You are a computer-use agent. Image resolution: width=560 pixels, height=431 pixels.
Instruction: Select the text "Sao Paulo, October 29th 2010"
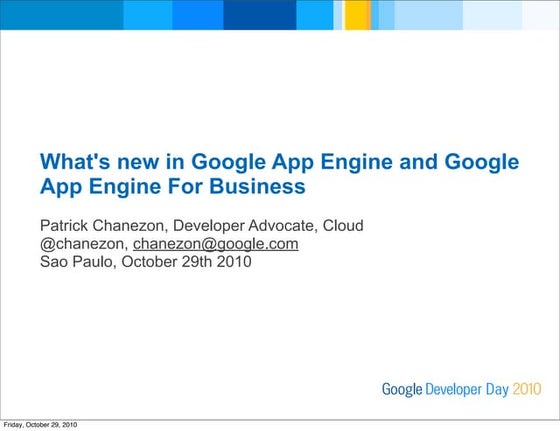pyautogui.click(x=146, y=262)
